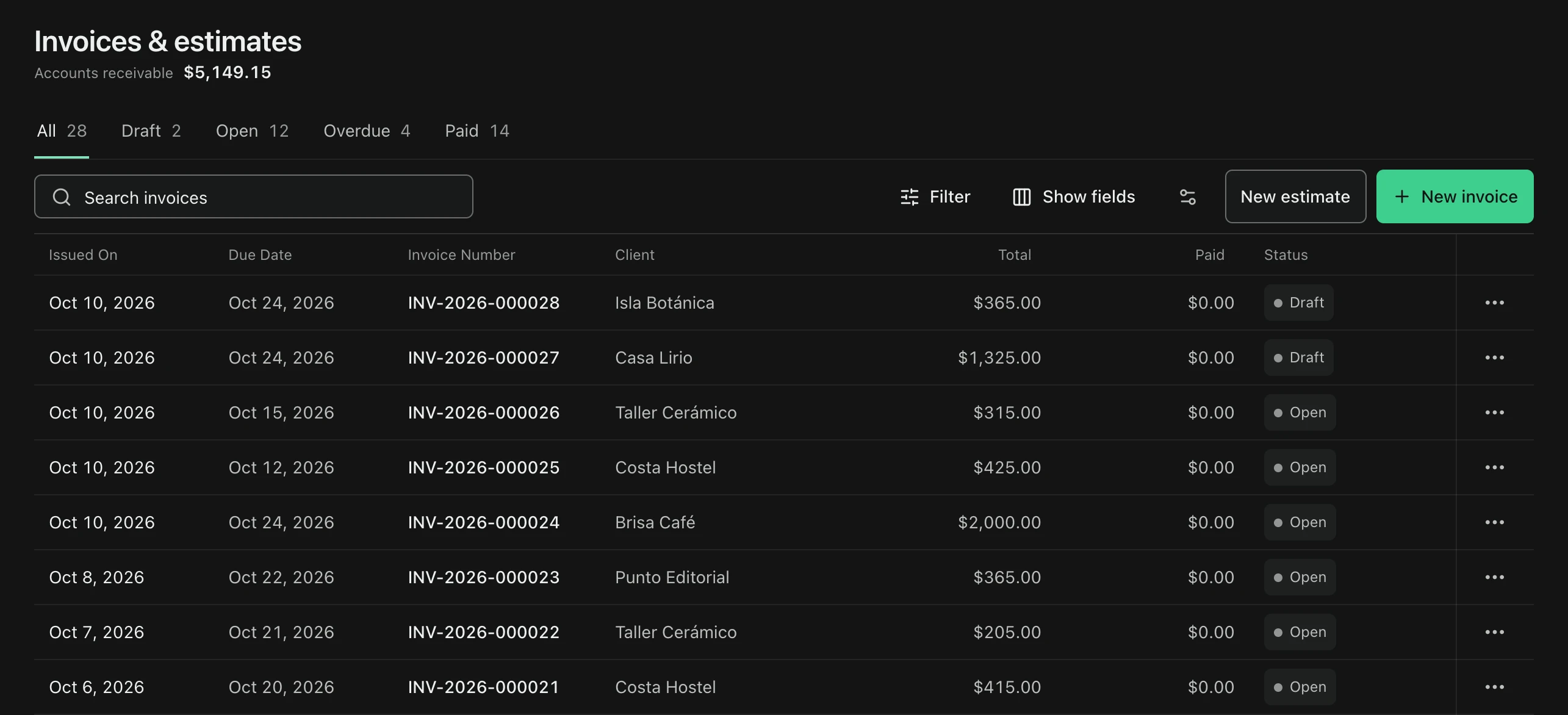Sort by Client column header
Image resolution: width=1568 pixels, height=715 pixels.
(635, 255)
